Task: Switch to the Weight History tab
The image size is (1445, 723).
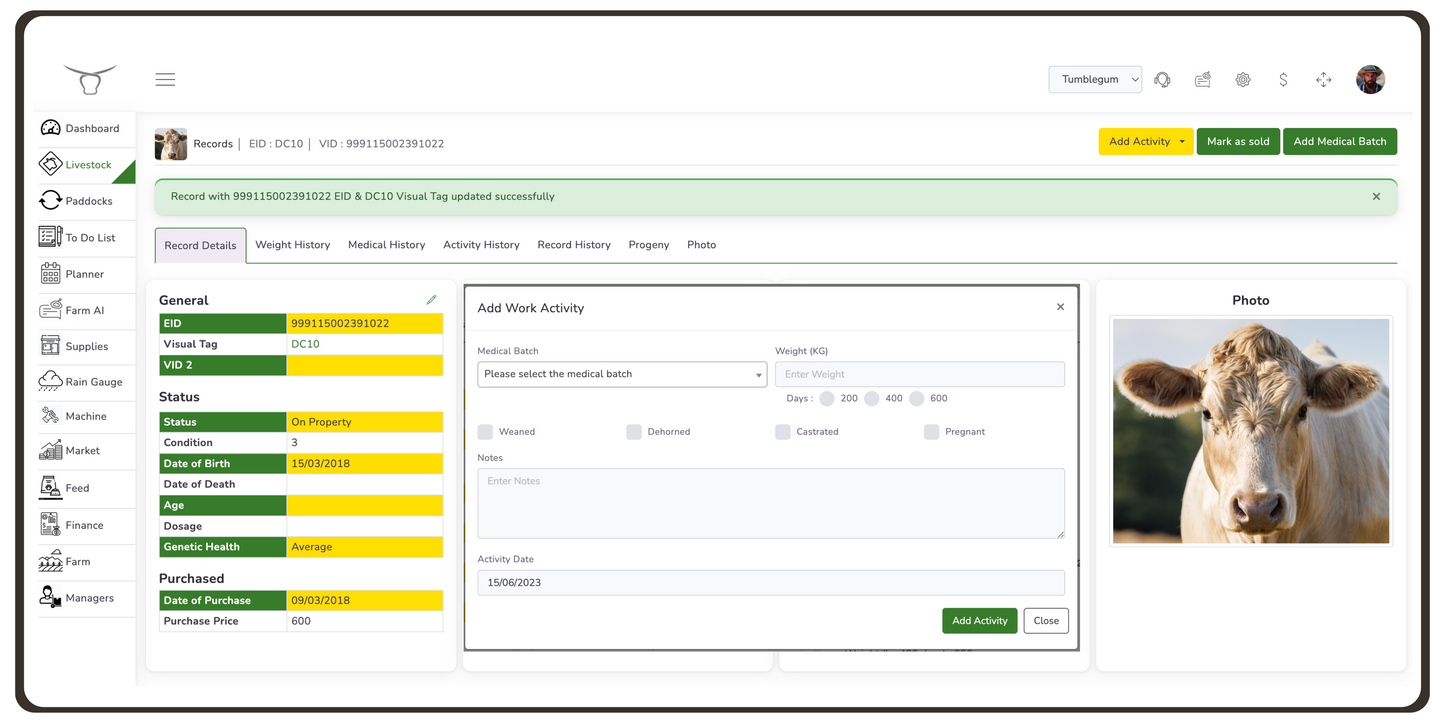Action: pos(292,244)
